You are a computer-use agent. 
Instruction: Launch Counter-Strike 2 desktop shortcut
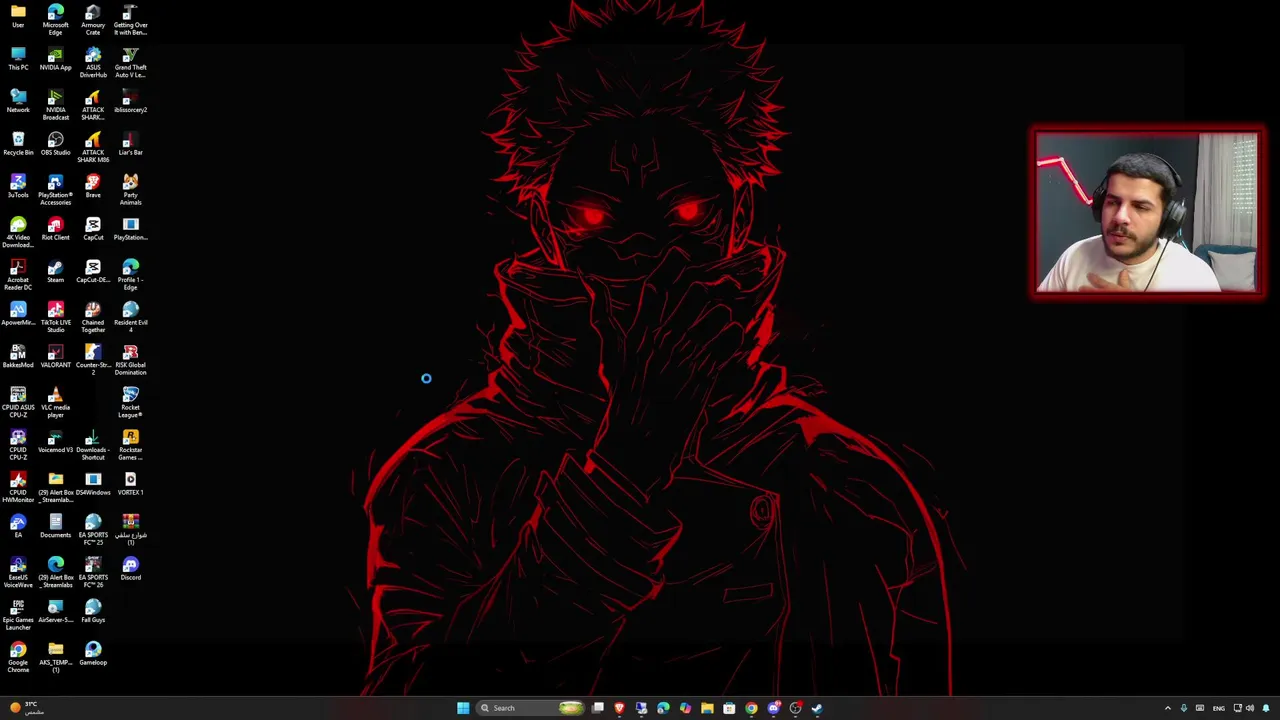click(93, 360)
